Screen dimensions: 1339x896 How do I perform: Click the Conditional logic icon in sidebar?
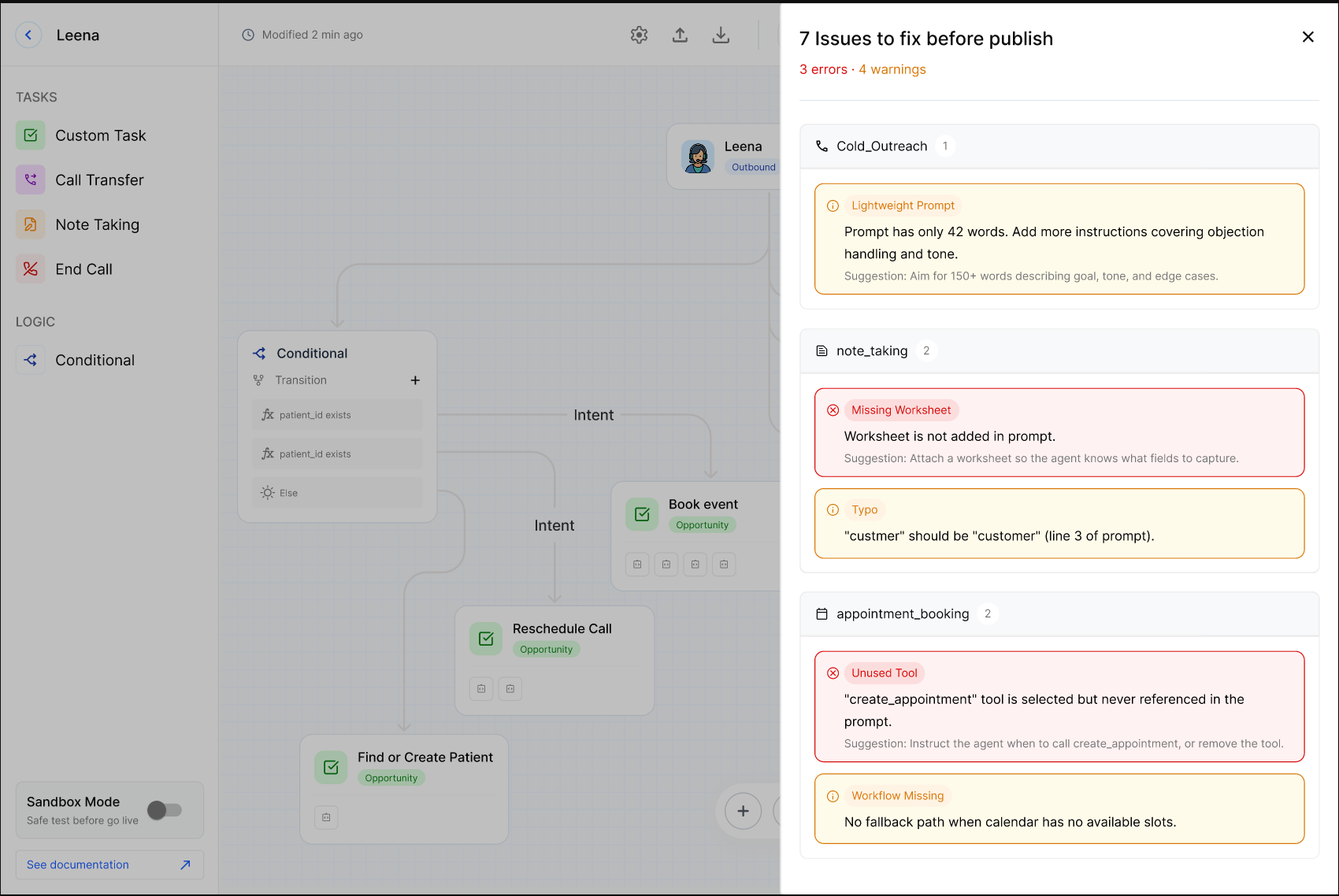[30, 360]
